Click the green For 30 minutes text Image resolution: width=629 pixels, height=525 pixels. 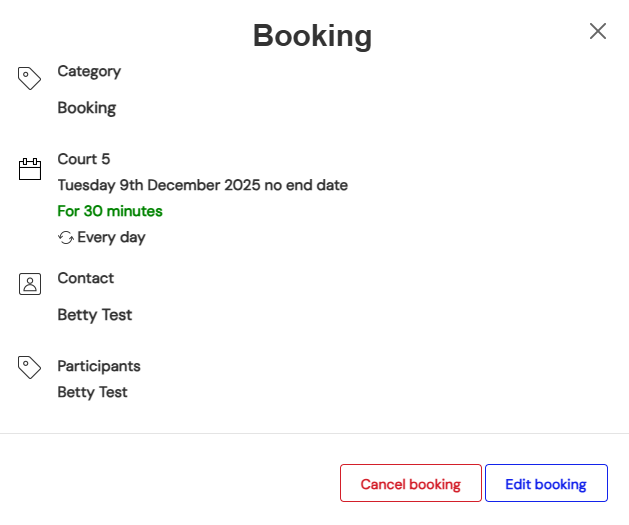[110, 211]
